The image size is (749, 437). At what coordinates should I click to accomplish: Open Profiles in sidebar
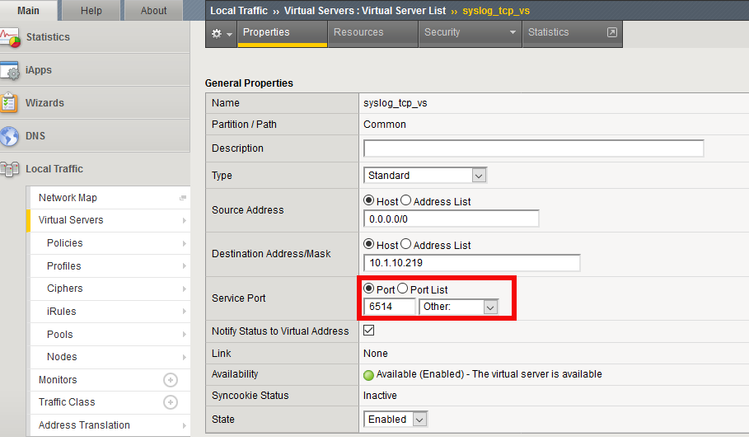tap(64, 266)
